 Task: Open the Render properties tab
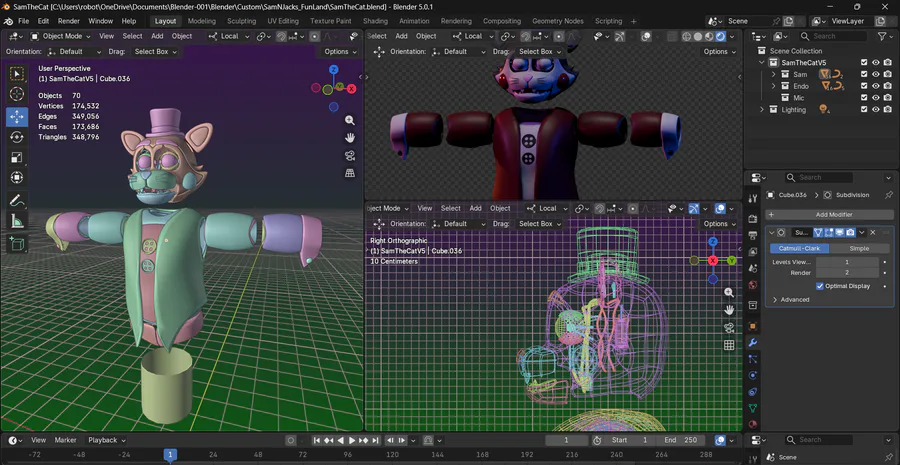click(752, 219)
